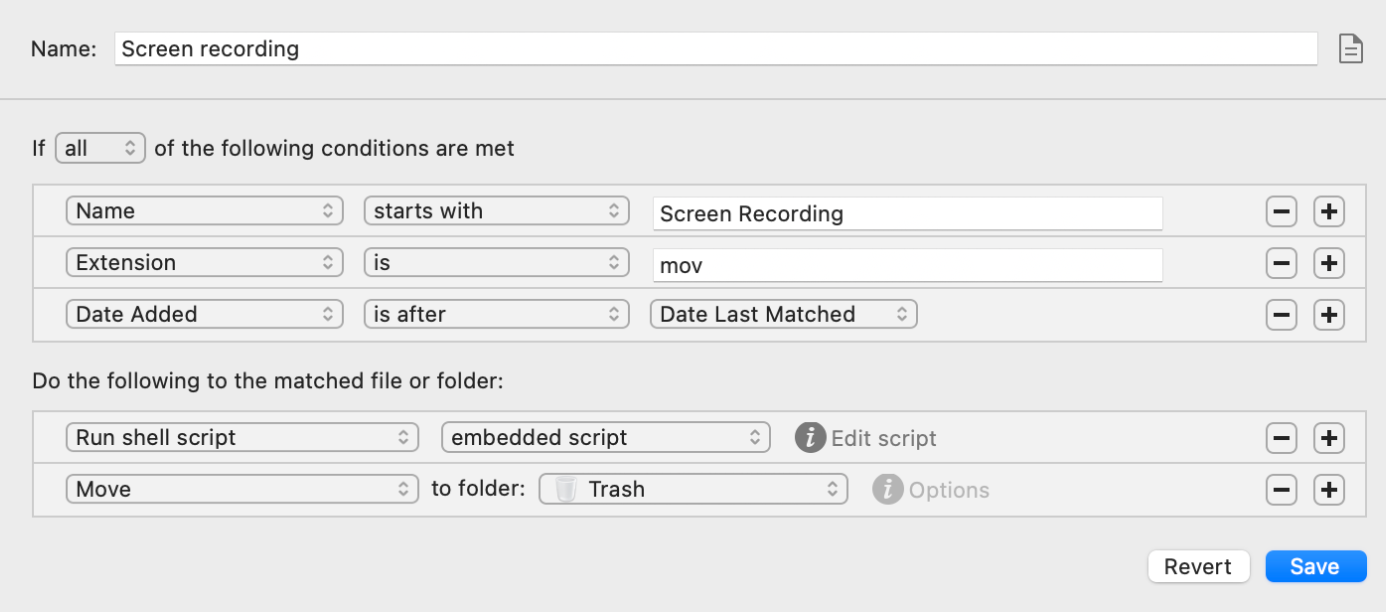Remove the Run shell script action

click(x=1281, y=438)
